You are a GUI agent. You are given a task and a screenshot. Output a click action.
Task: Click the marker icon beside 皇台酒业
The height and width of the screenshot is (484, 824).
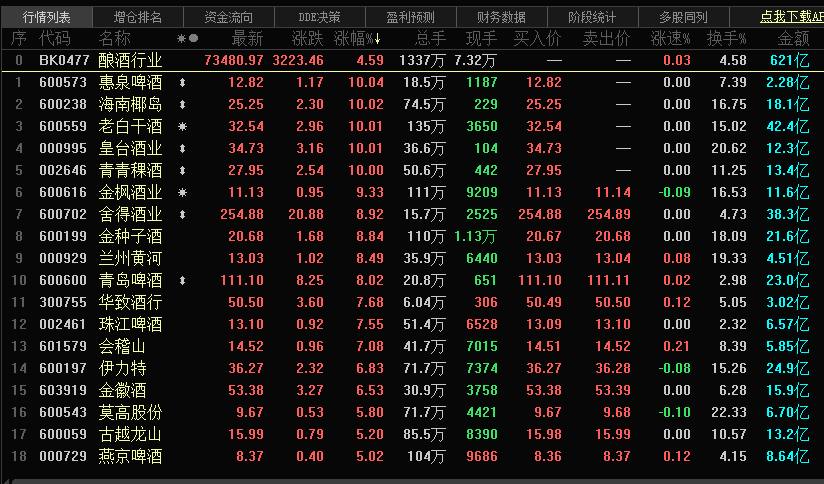point(182,149)
